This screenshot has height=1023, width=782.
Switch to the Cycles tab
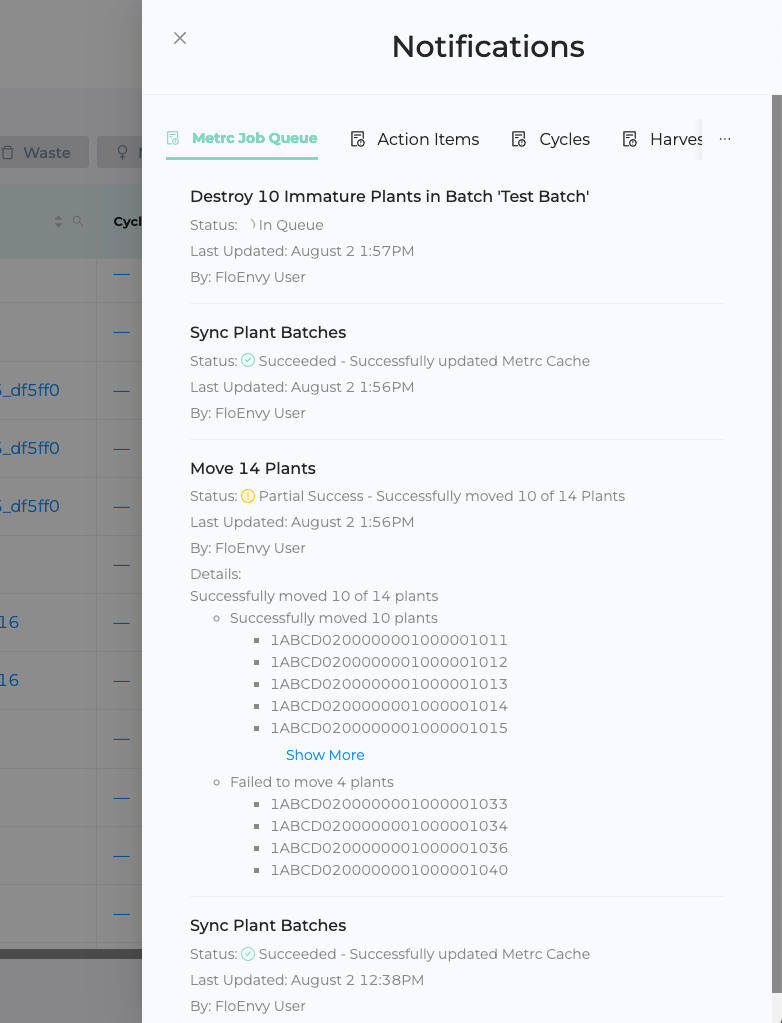[564, 140]
